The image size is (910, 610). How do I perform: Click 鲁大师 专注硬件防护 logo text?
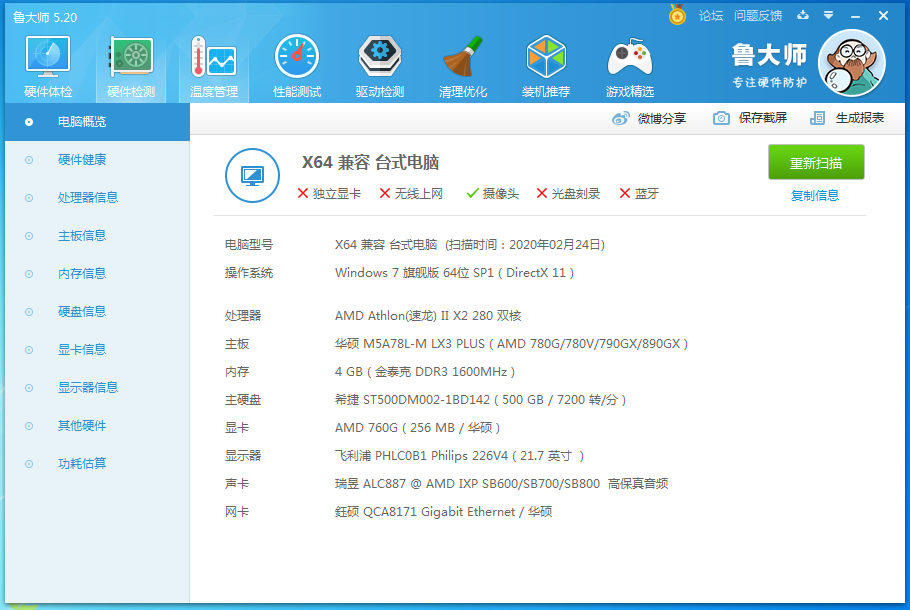click(768, 66)
